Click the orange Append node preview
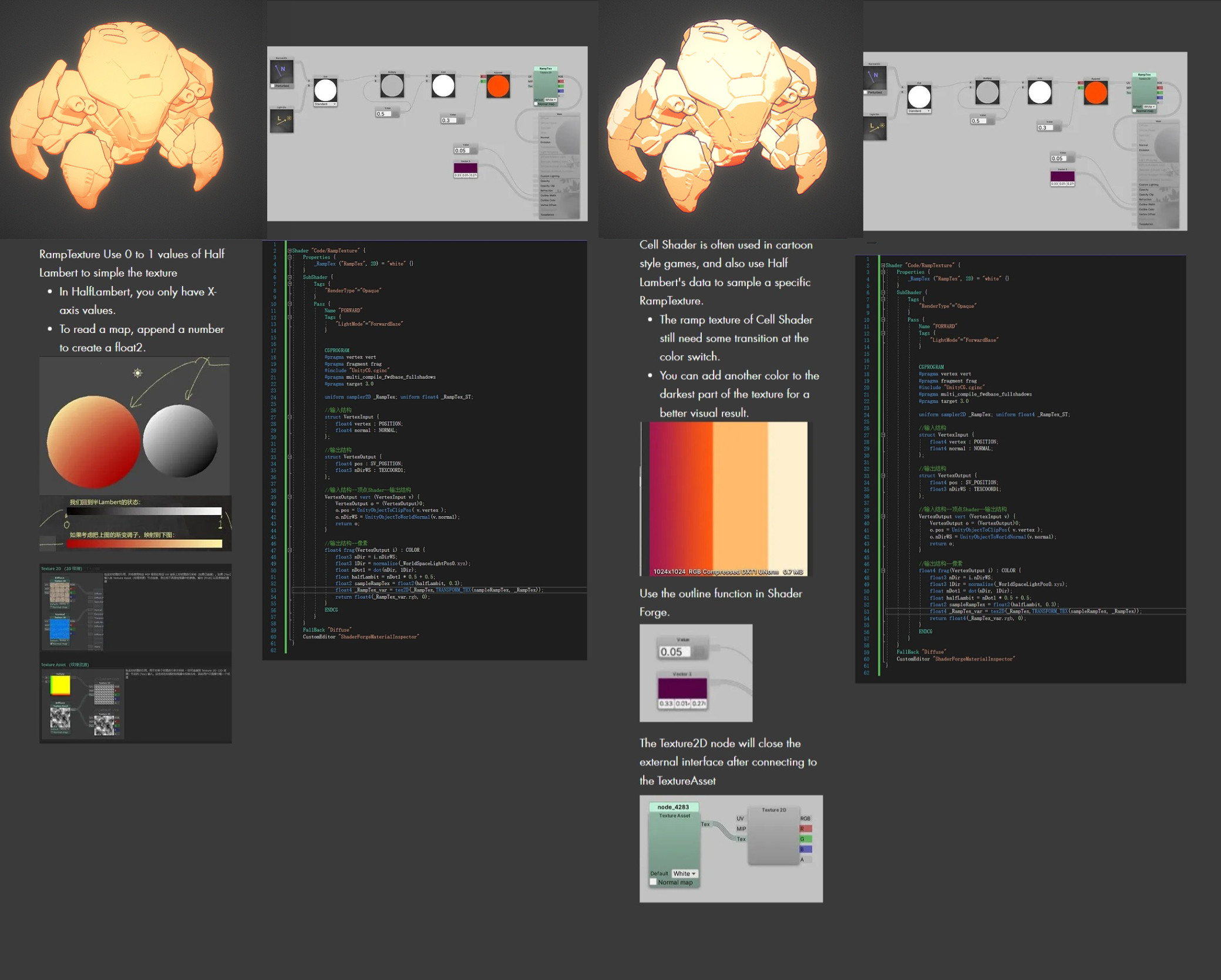The height and width of the screenshot is (980, 1221). [498, 86]
